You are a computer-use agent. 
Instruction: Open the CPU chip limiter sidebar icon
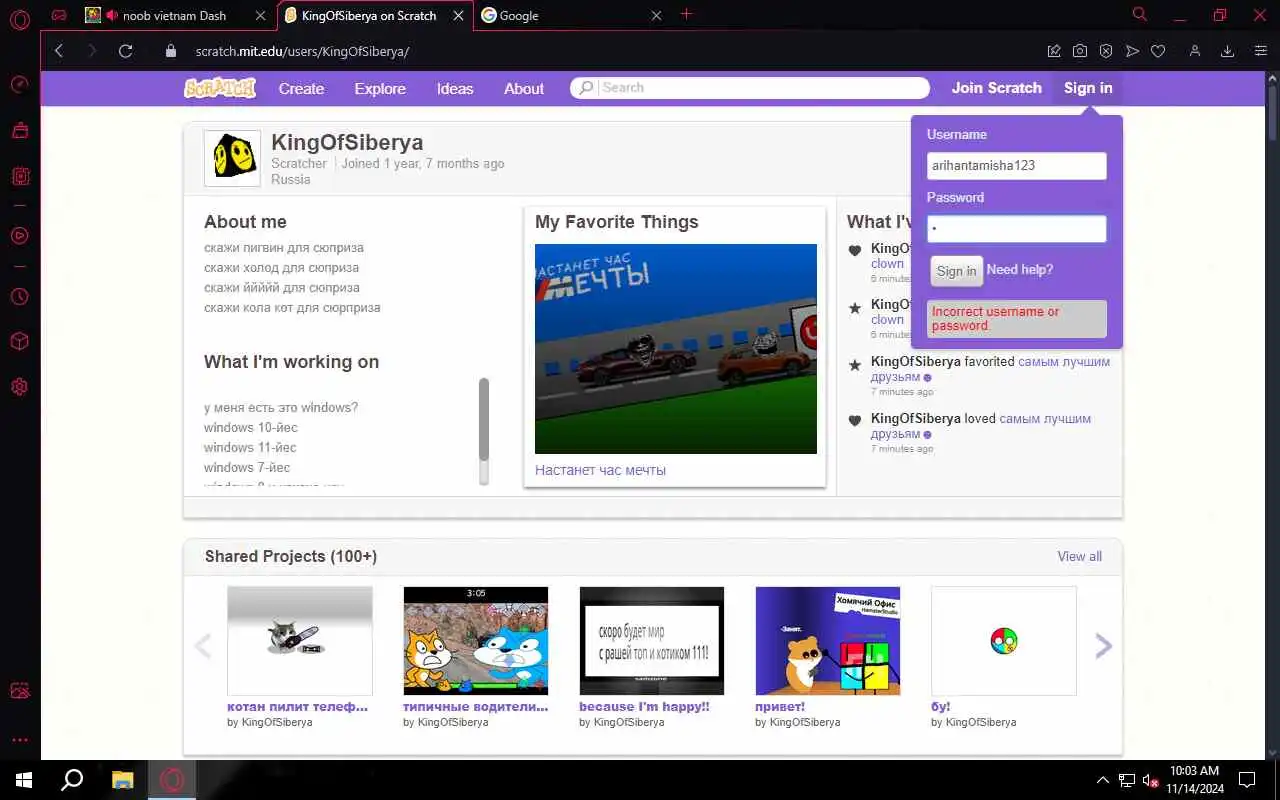tap(19, 176)
